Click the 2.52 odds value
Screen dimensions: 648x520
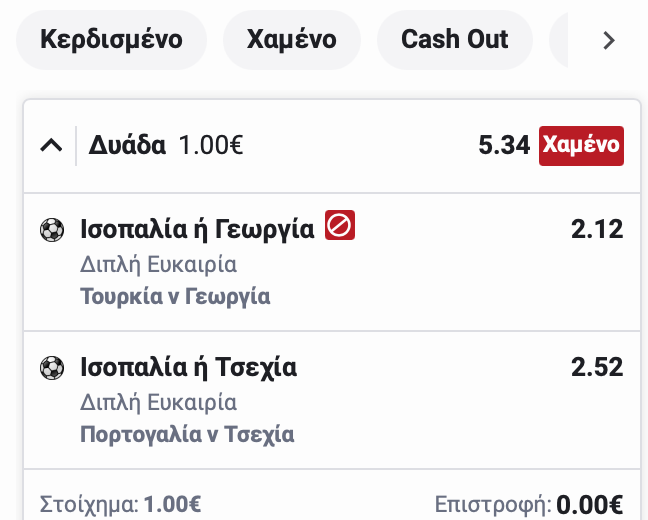point(597,367)
